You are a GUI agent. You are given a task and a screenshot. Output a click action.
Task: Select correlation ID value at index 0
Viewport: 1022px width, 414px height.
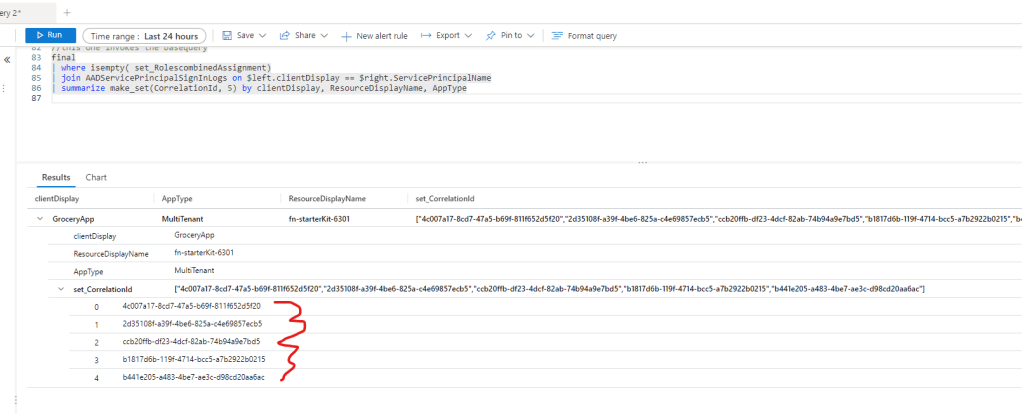pyautogui.click(x=190, y=306)
